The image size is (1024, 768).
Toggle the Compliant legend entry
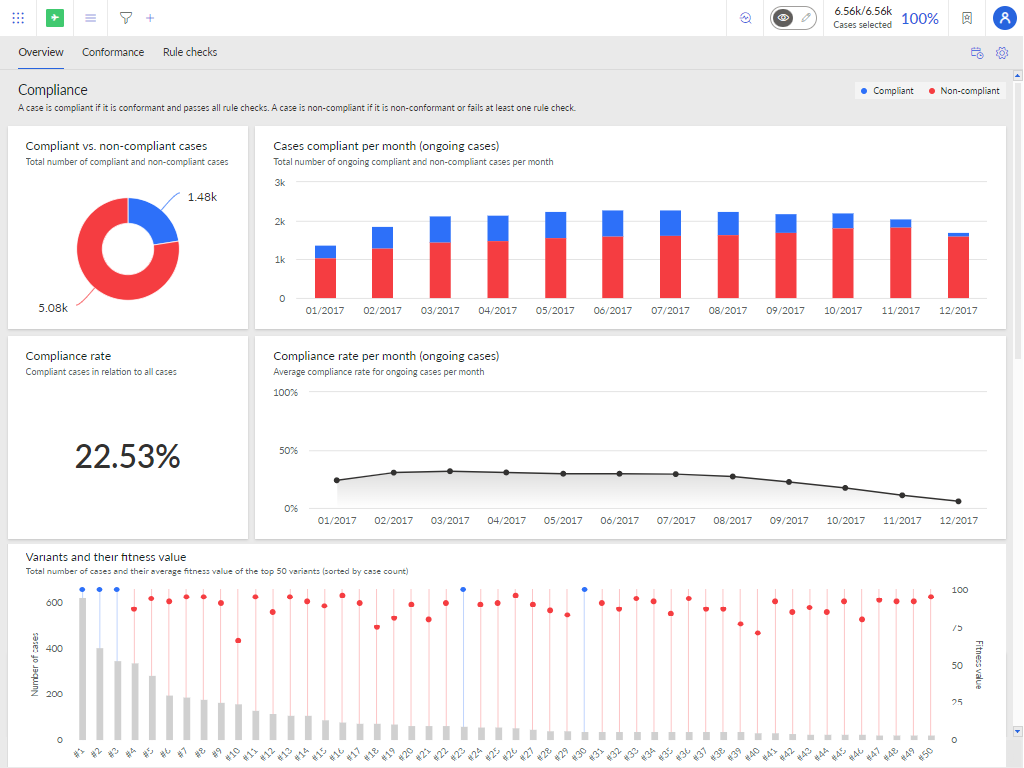click(887, 91)
